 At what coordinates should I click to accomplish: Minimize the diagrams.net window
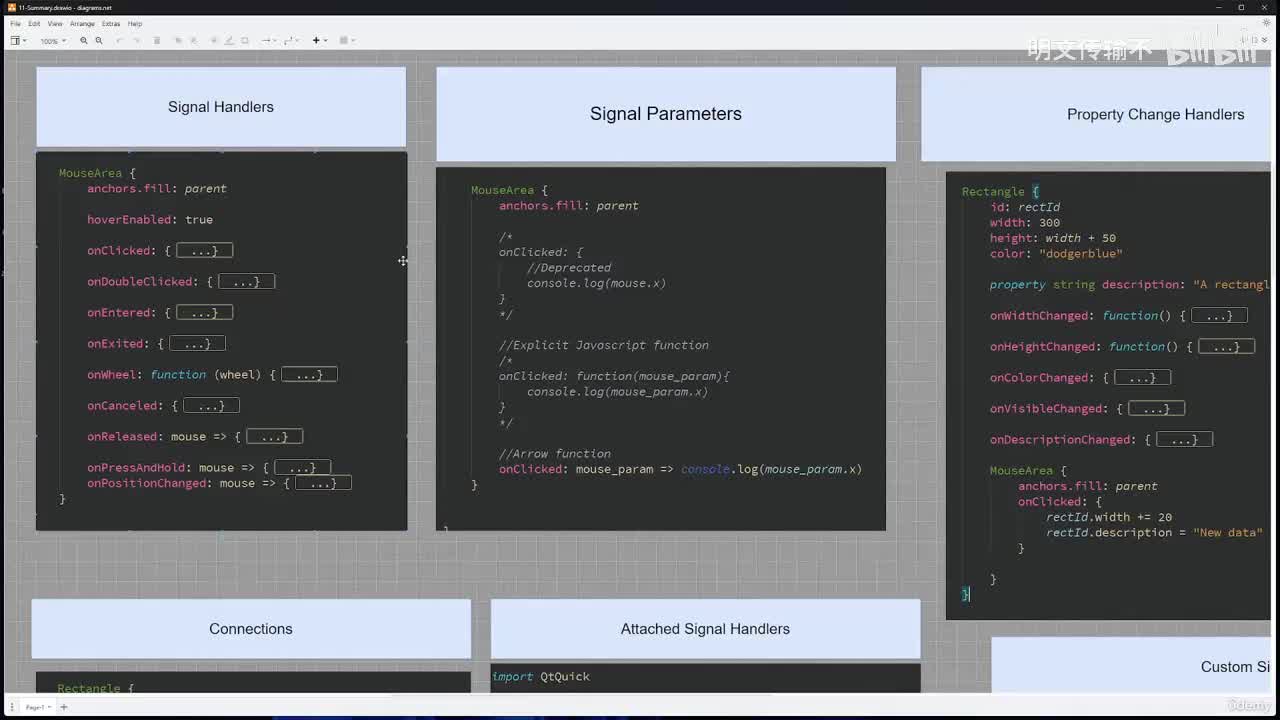tap(1219, 7)
